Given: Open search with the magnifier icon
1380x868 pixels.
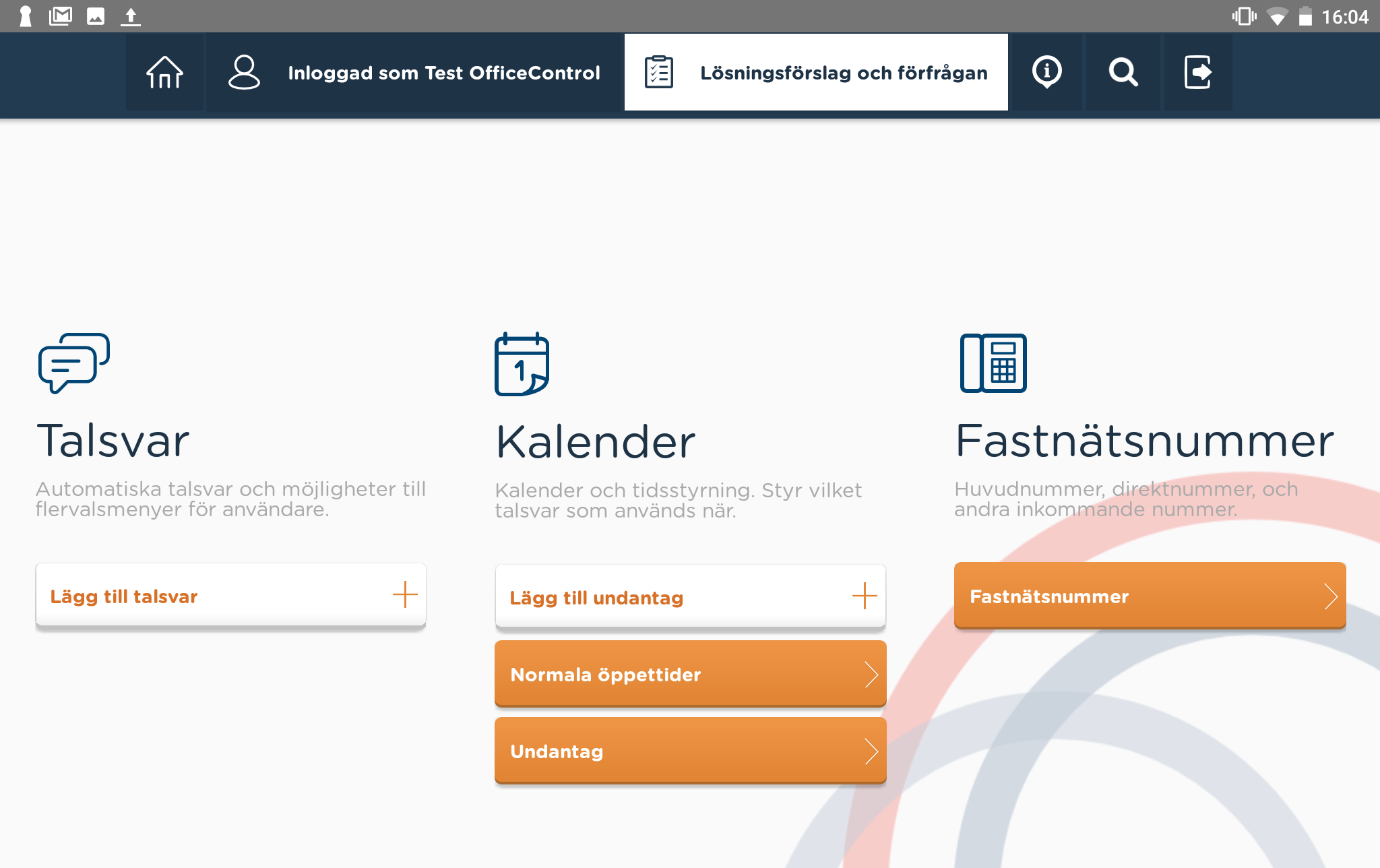Looking at the screenshot, I should click(x=1123, y=72).
